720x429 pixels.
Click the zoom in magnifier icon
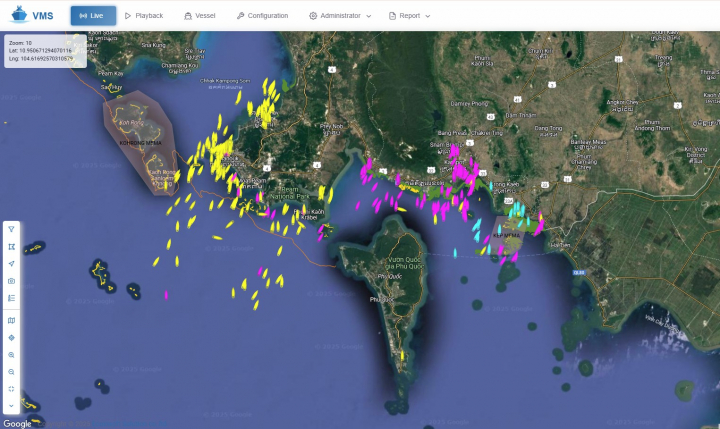click(x=11, y=355)
